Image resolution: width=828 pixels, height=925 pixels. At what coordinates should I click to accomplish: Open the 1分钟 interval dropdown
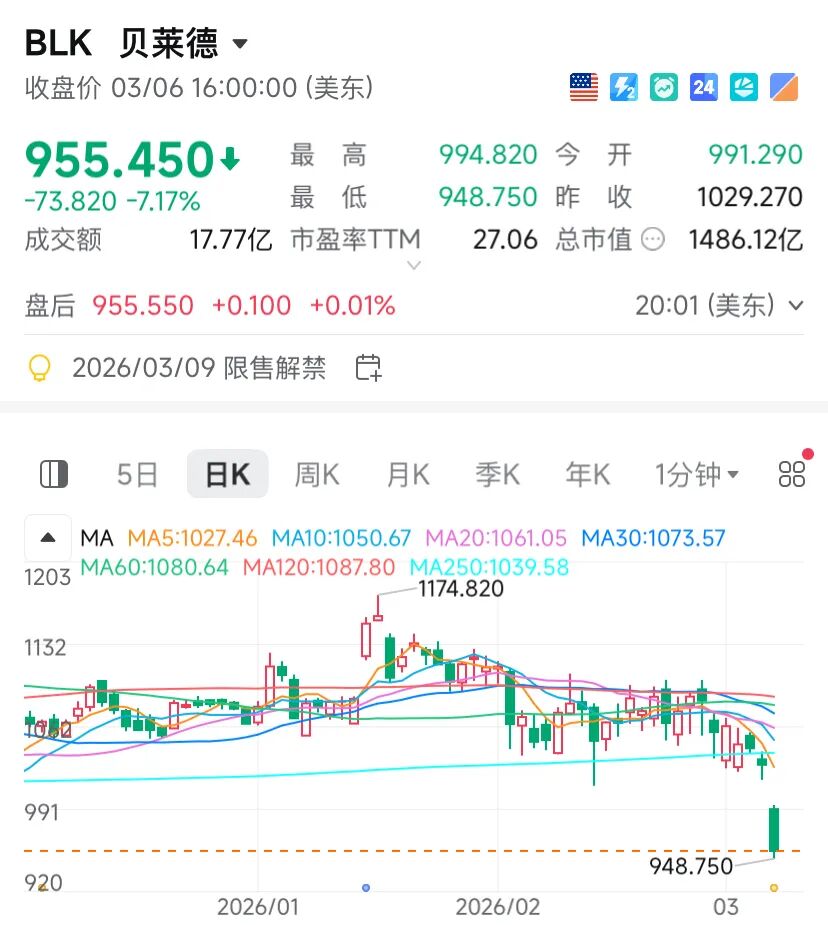697,474
